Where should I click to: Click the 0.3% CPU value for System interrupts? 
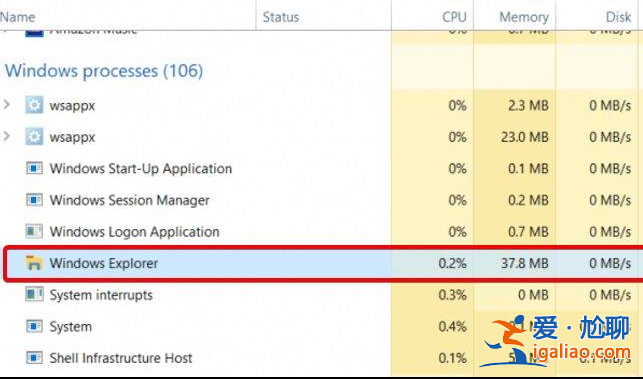tap(452, 295)
